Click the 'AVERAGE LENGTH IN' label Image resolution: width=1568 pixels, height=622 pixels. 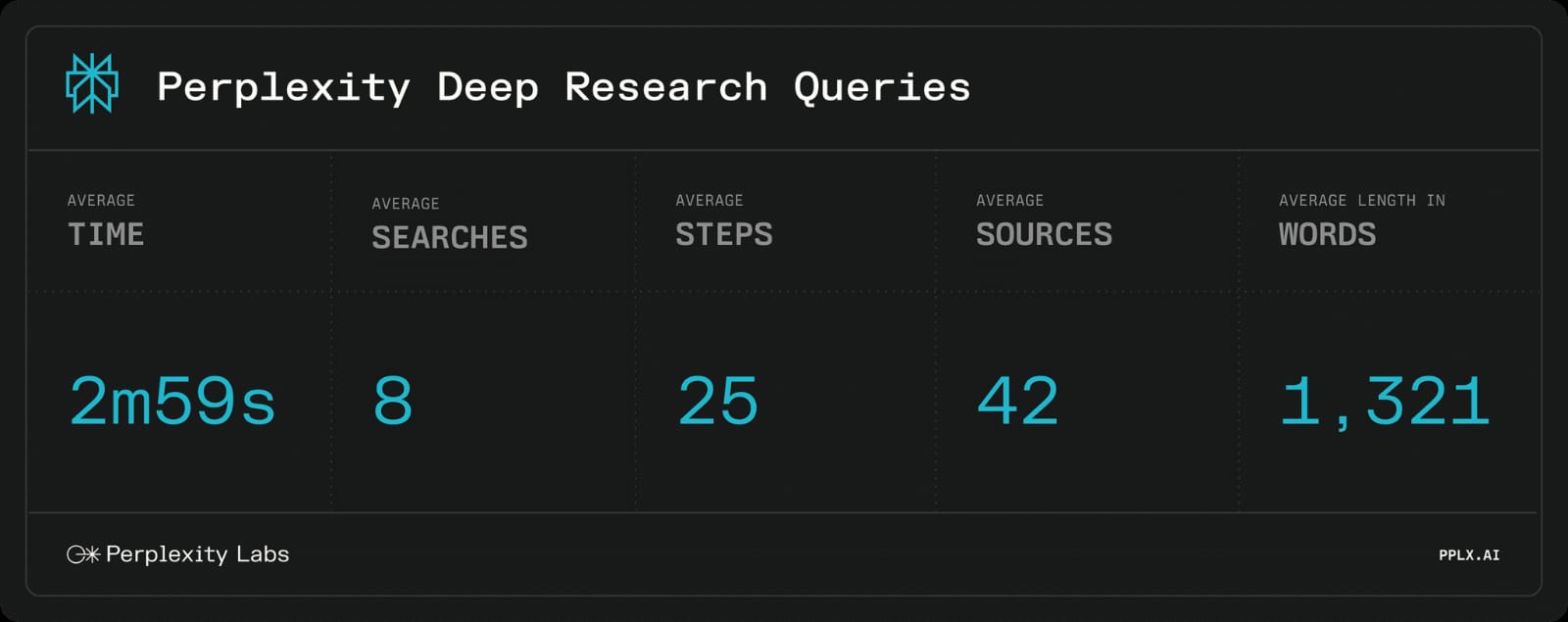1362,200
